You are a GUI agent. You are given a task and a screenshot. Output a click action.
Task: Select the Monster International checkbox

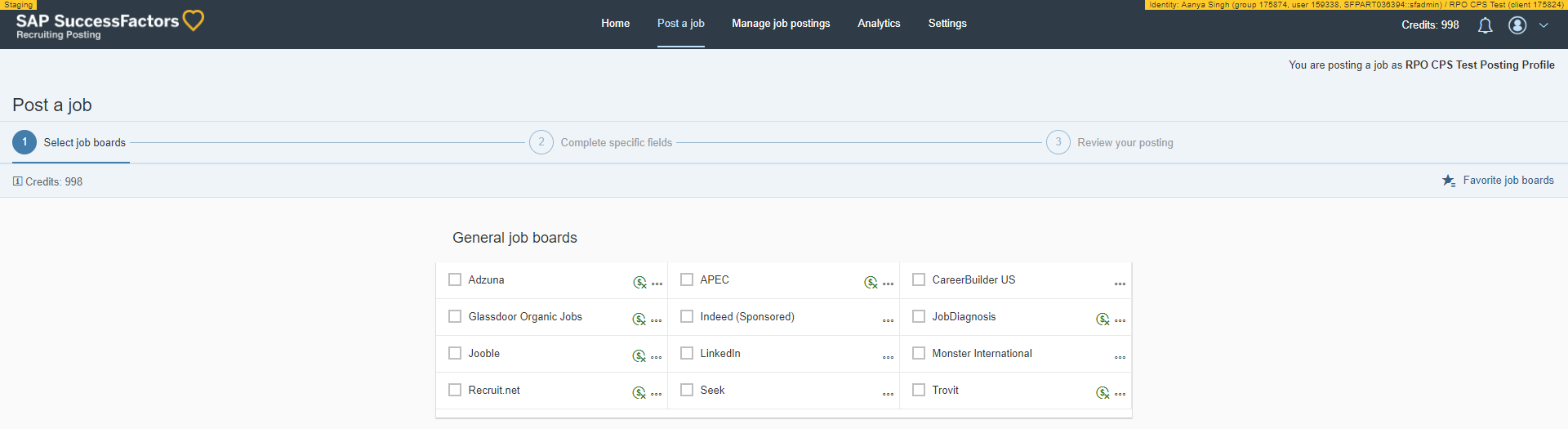(919, 353)
